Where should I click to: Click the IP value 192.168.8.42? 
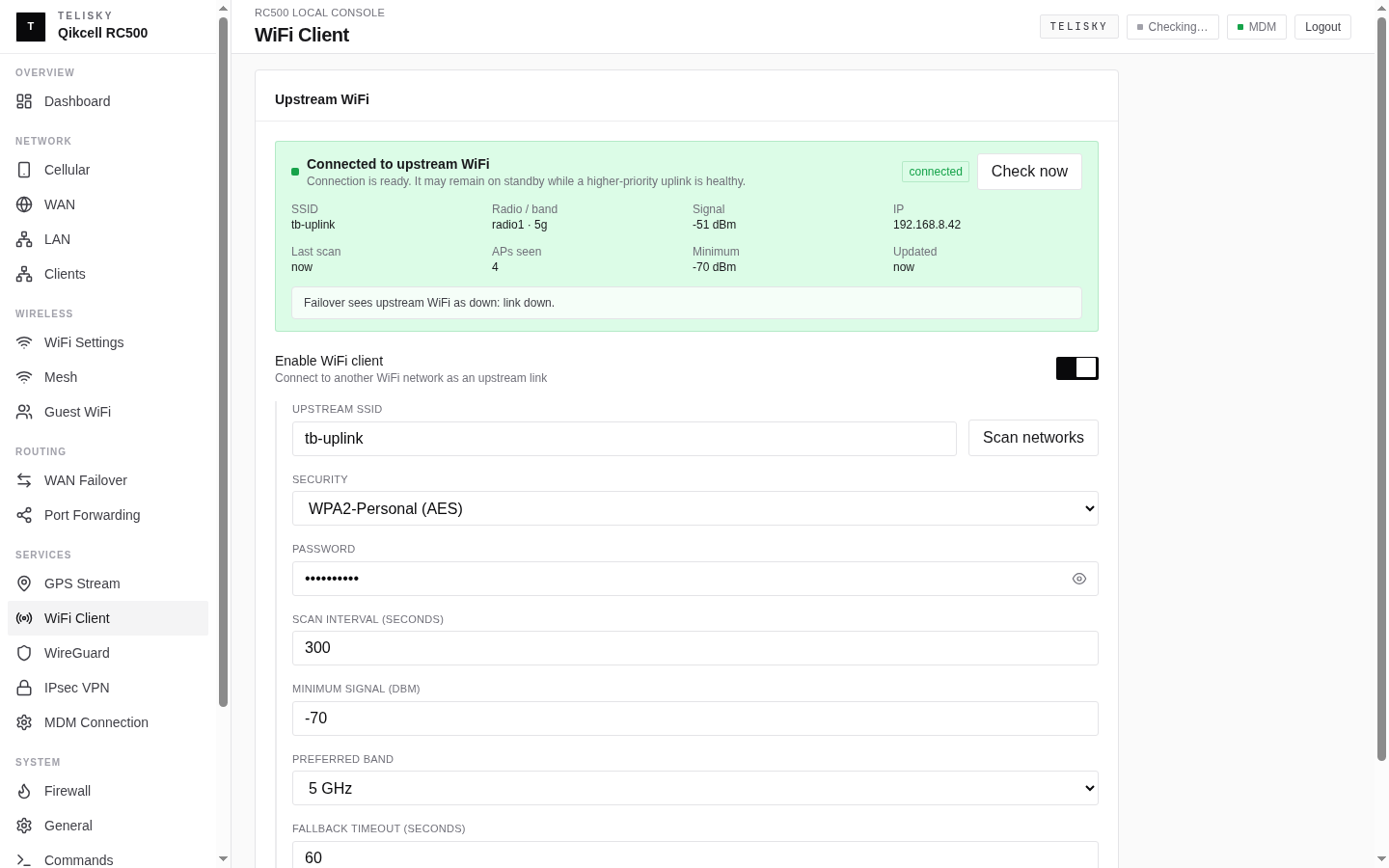927,225
